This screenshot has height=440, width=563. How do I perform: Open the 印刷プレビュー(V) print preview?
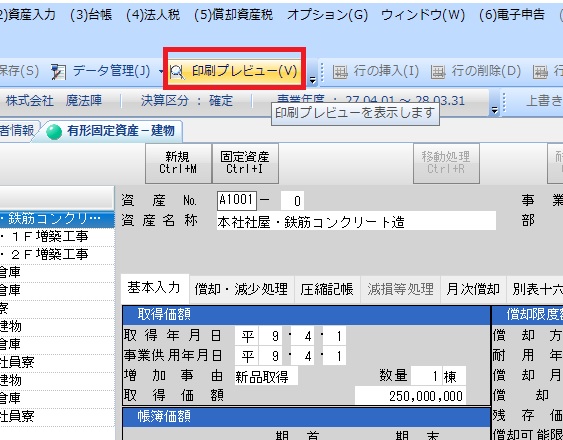(x=235, y=71)
